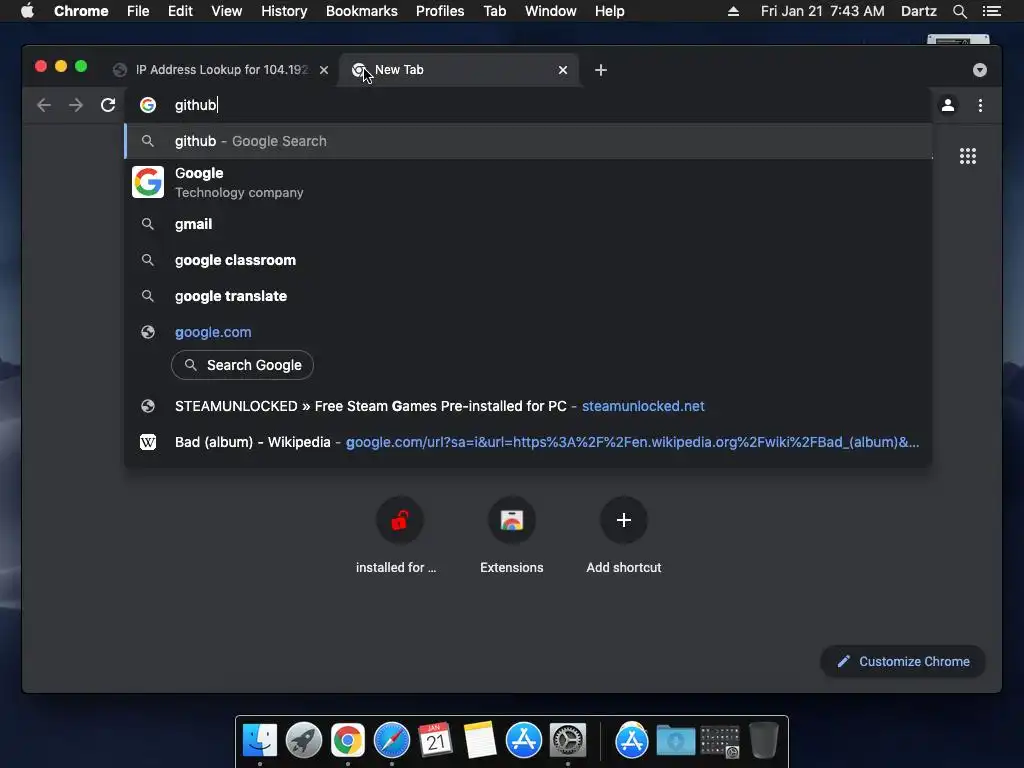Click the search icon beside gmail suggestion
The width and height of the screenshot is (1024, 768).
[148, 224]
